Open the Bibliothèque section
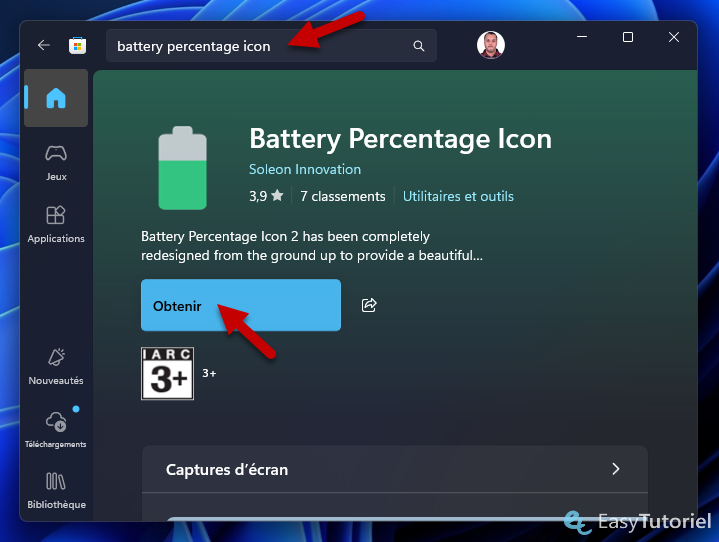 point(56,491)
